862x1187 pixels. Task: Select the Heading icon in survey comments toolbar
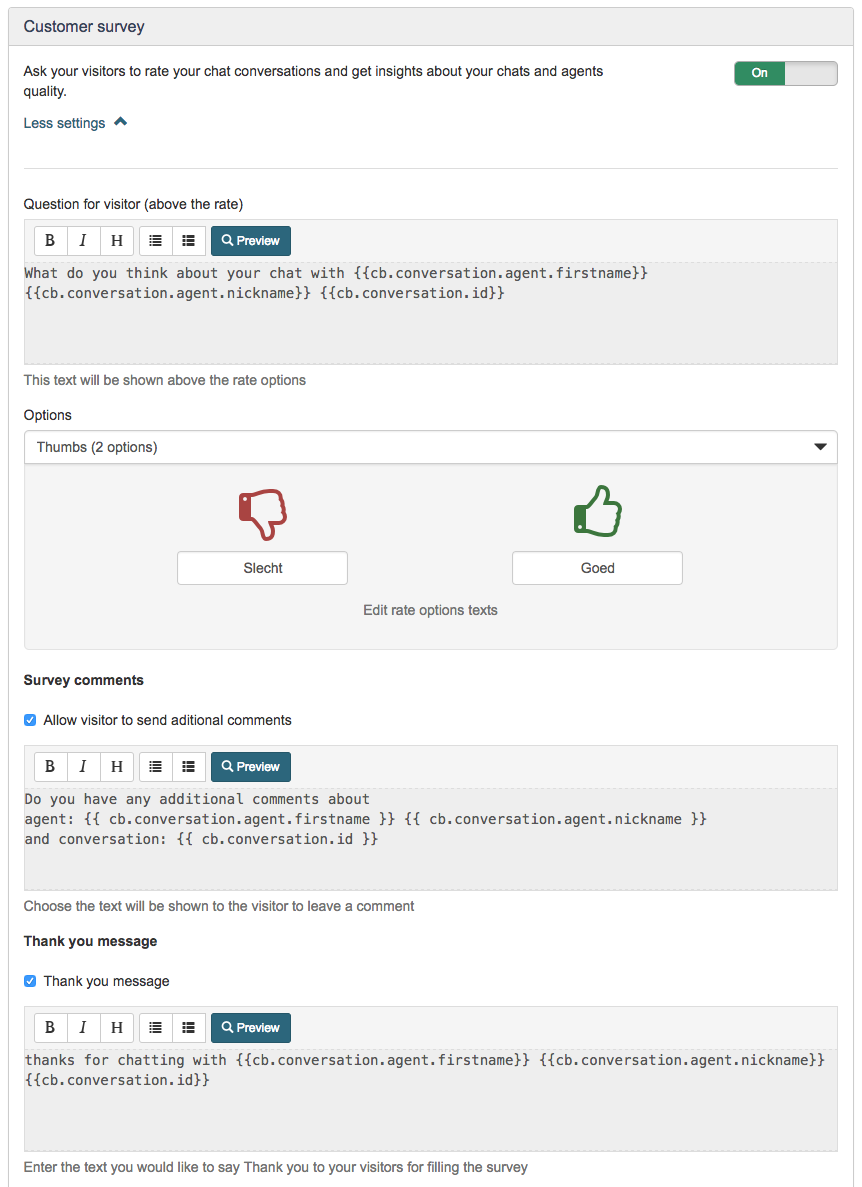[116, 766]
